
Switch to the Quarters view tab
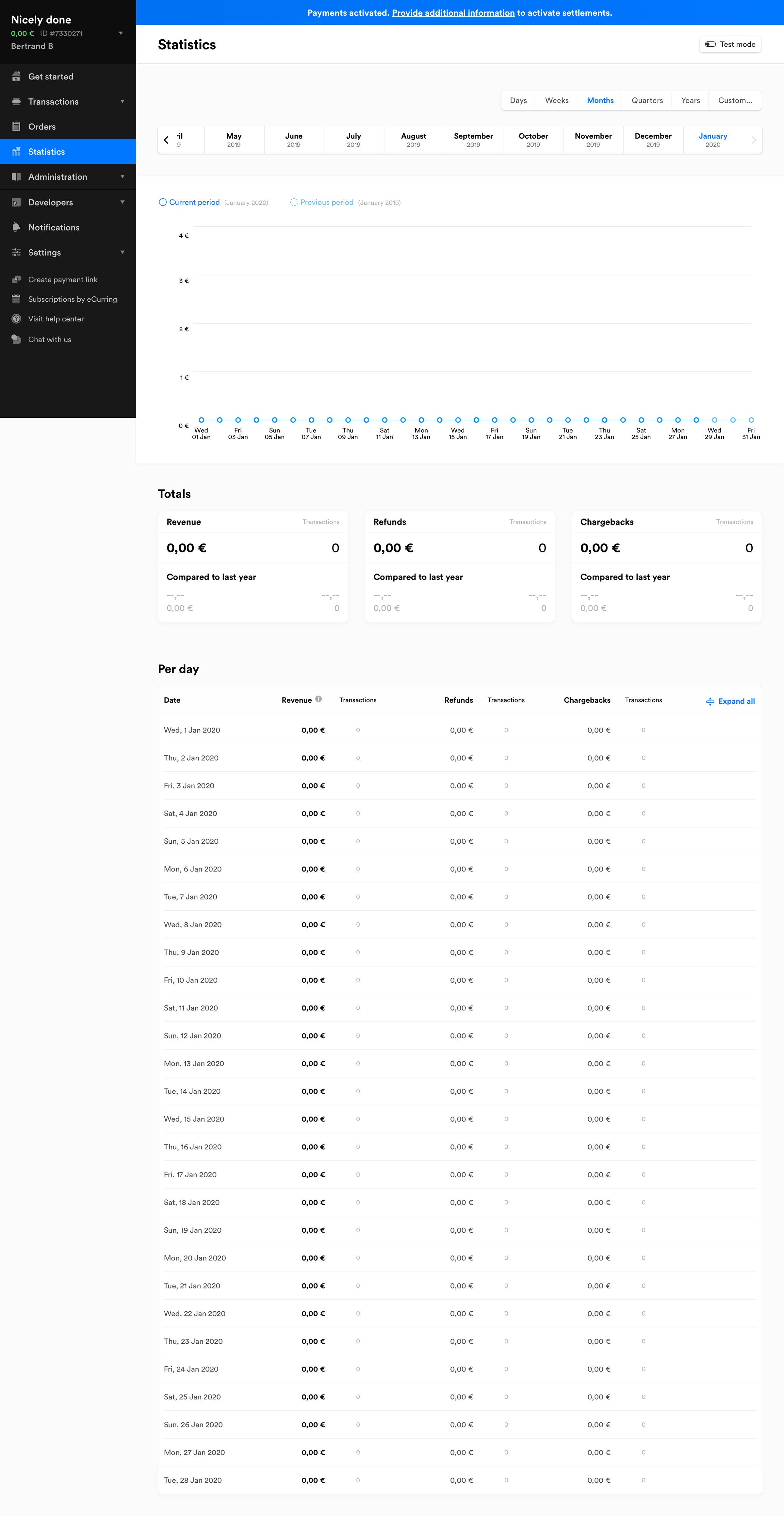[x=647, y=101]
